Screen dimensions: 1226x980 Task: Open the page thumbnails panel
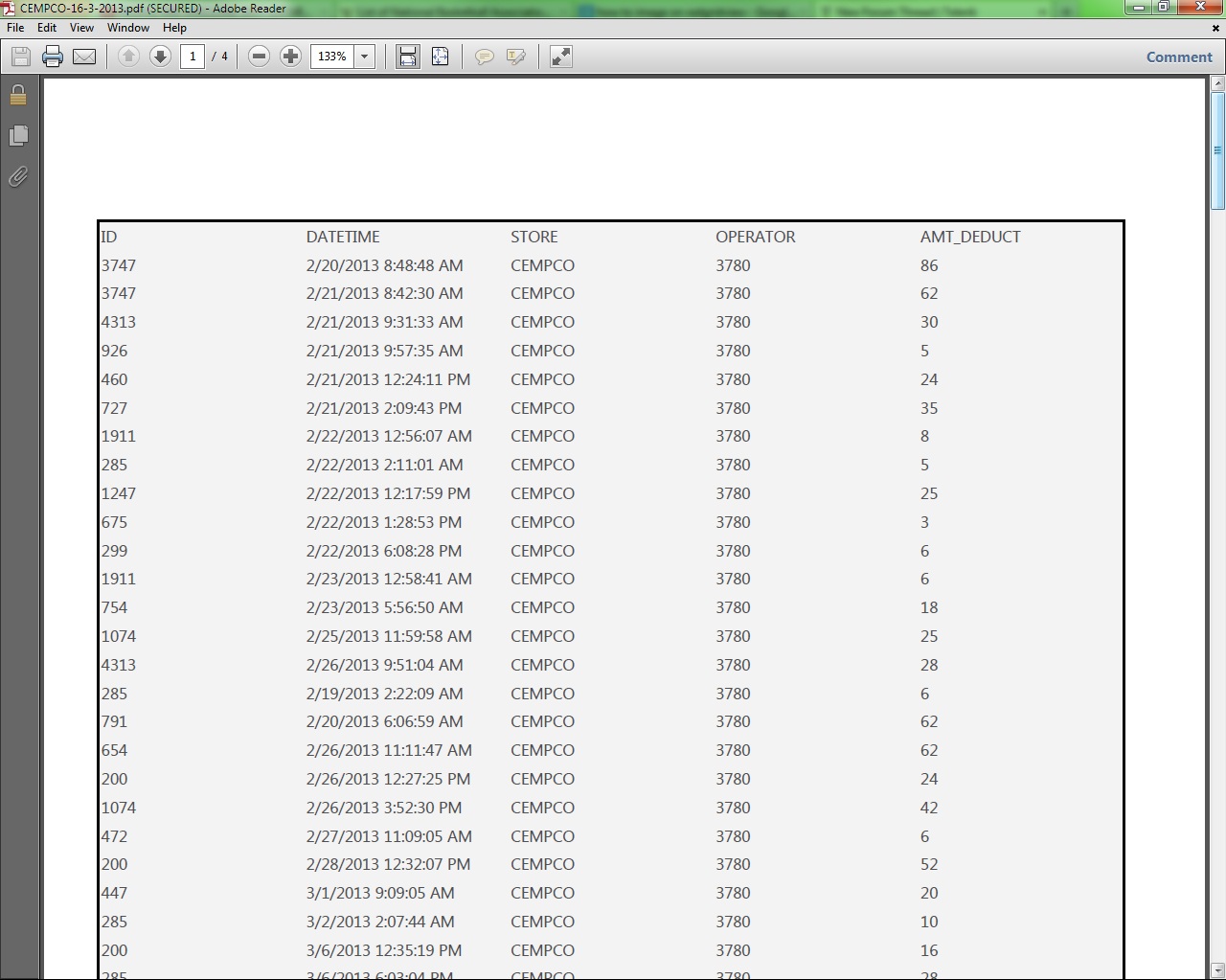[x=18, y=136]
